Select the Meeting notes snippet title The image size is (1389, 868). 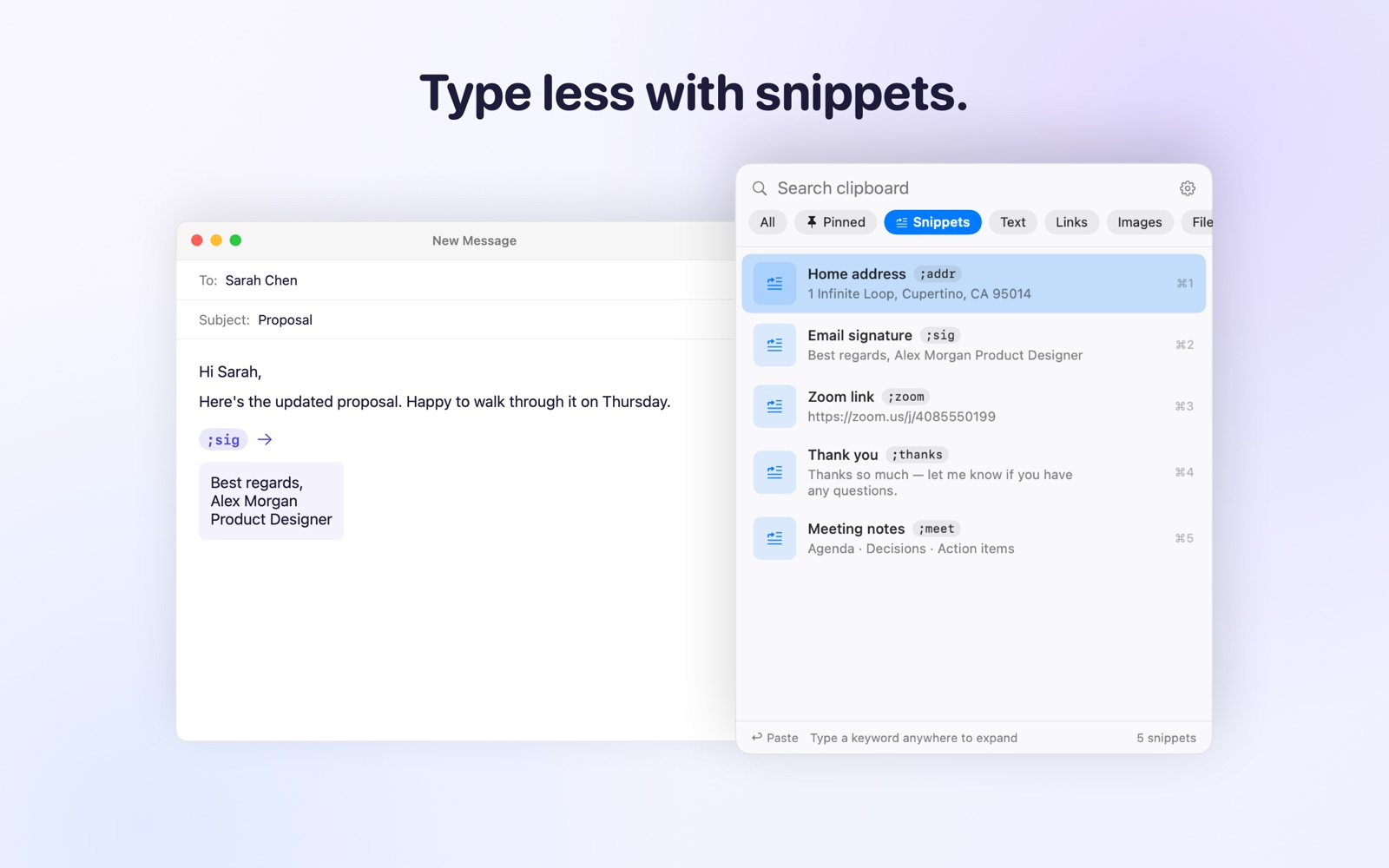[856, 529]
